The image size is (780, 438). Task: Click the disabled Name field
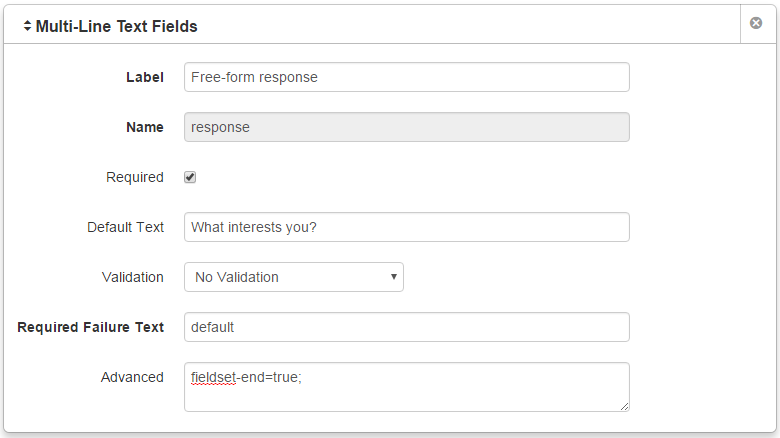(x=406, y=127)
